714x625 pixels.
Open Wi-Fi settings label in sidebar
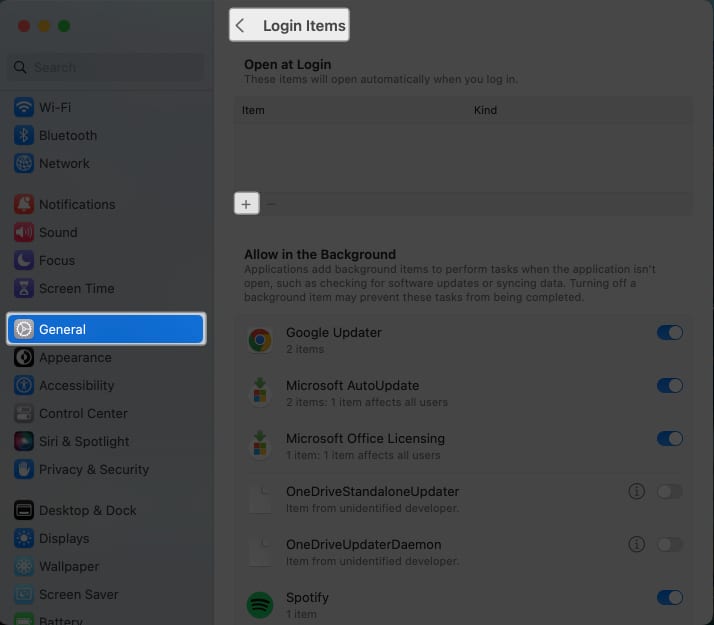click(x=55, y=107)
